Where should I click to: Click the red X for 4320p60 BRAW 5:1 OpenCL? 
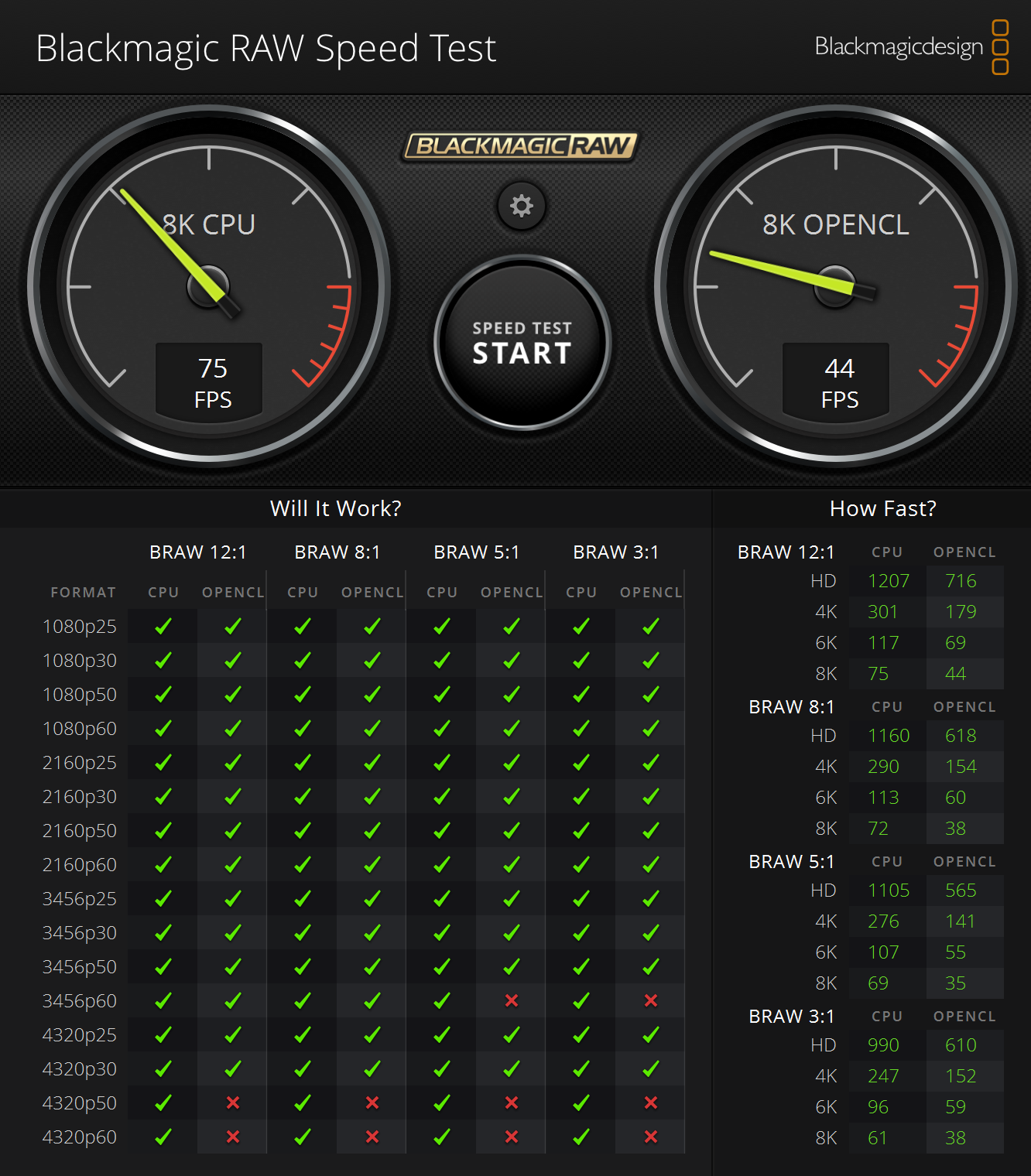511,1137
